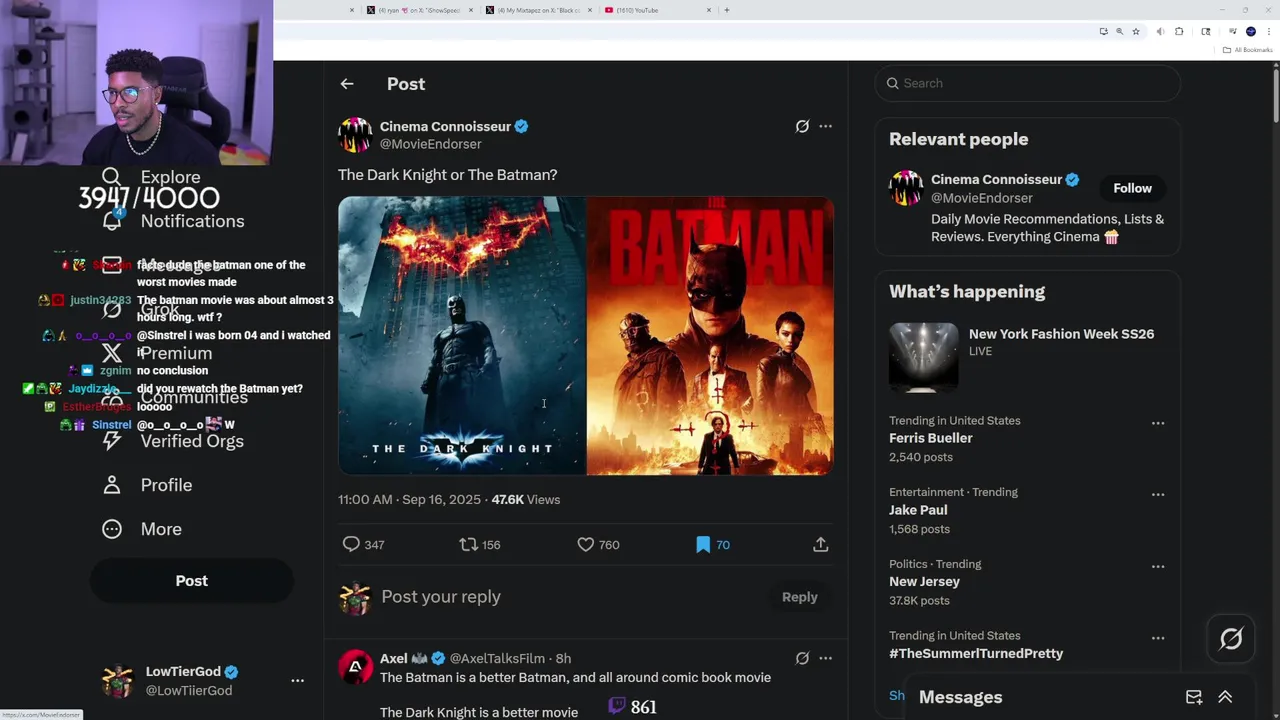Close the YouTube browser tab
The width and height of the screenshot is (1280, 720).
[x=709, y=10]
